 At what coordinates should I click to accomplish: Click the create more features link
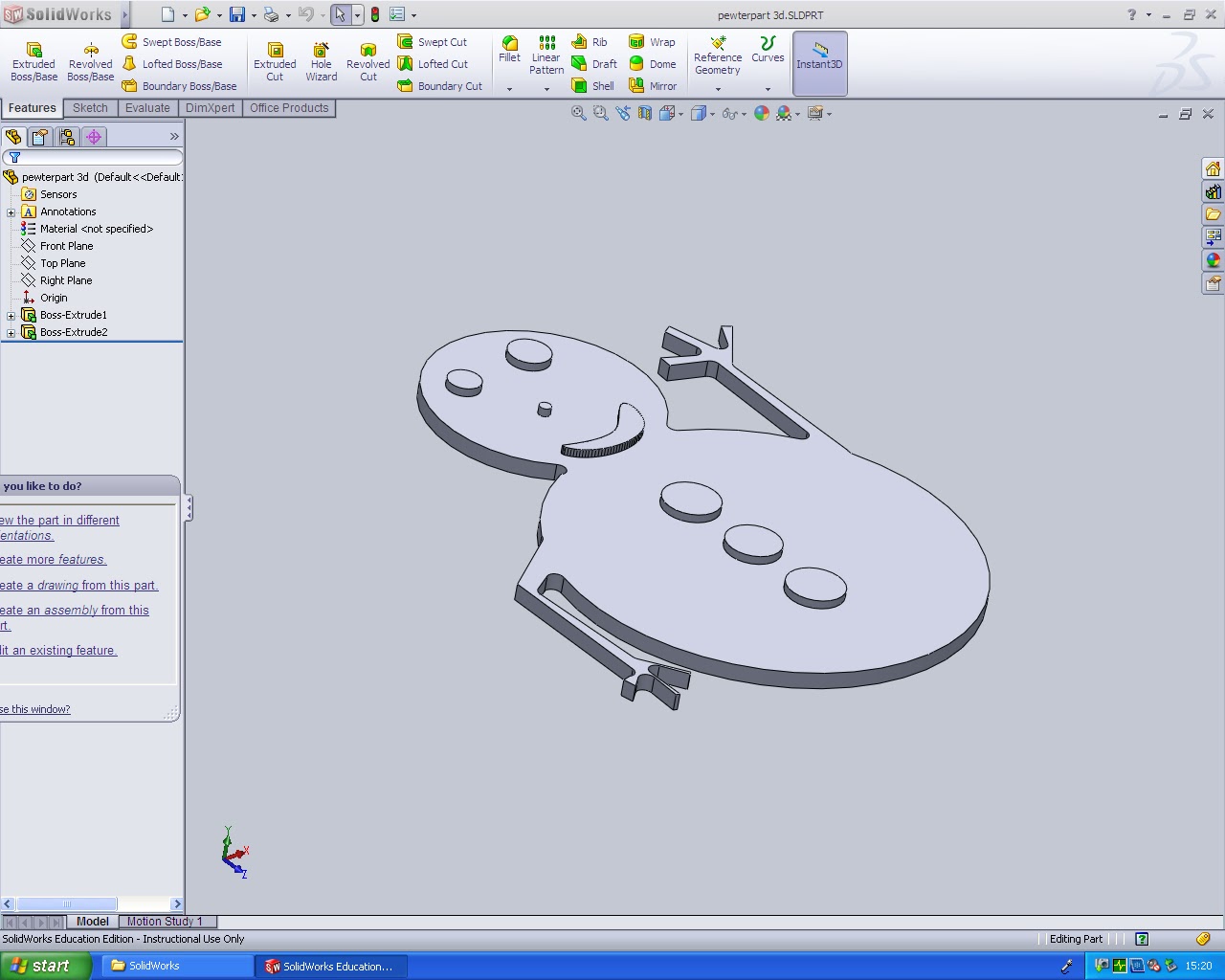[x=54, y=560]
